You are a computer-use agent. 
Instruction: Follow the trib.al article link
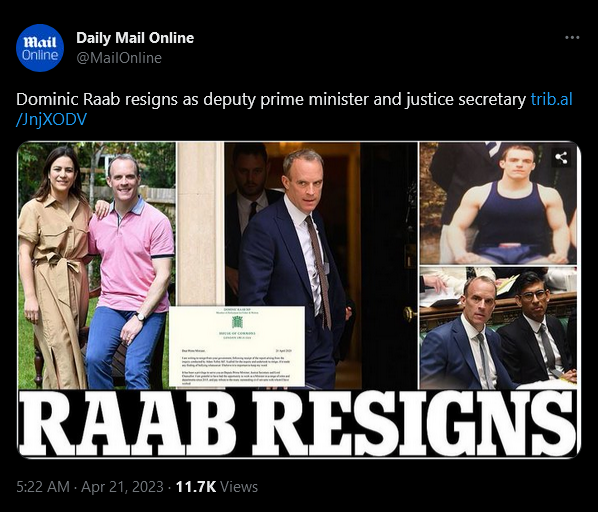click(x=551, y=99)
